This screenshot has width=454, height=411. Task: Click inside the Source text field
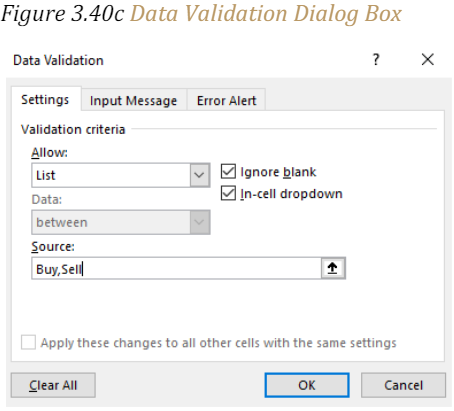tap(177, 268)
